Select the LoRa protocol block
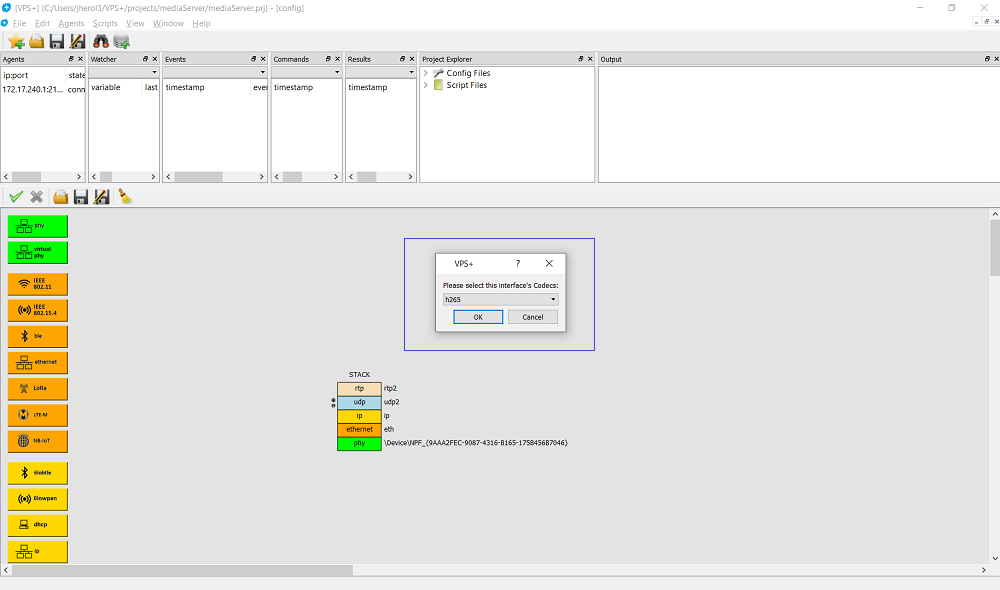This screenshot has height=590, width=1000. pyautogui.click(x=38, y=388)
